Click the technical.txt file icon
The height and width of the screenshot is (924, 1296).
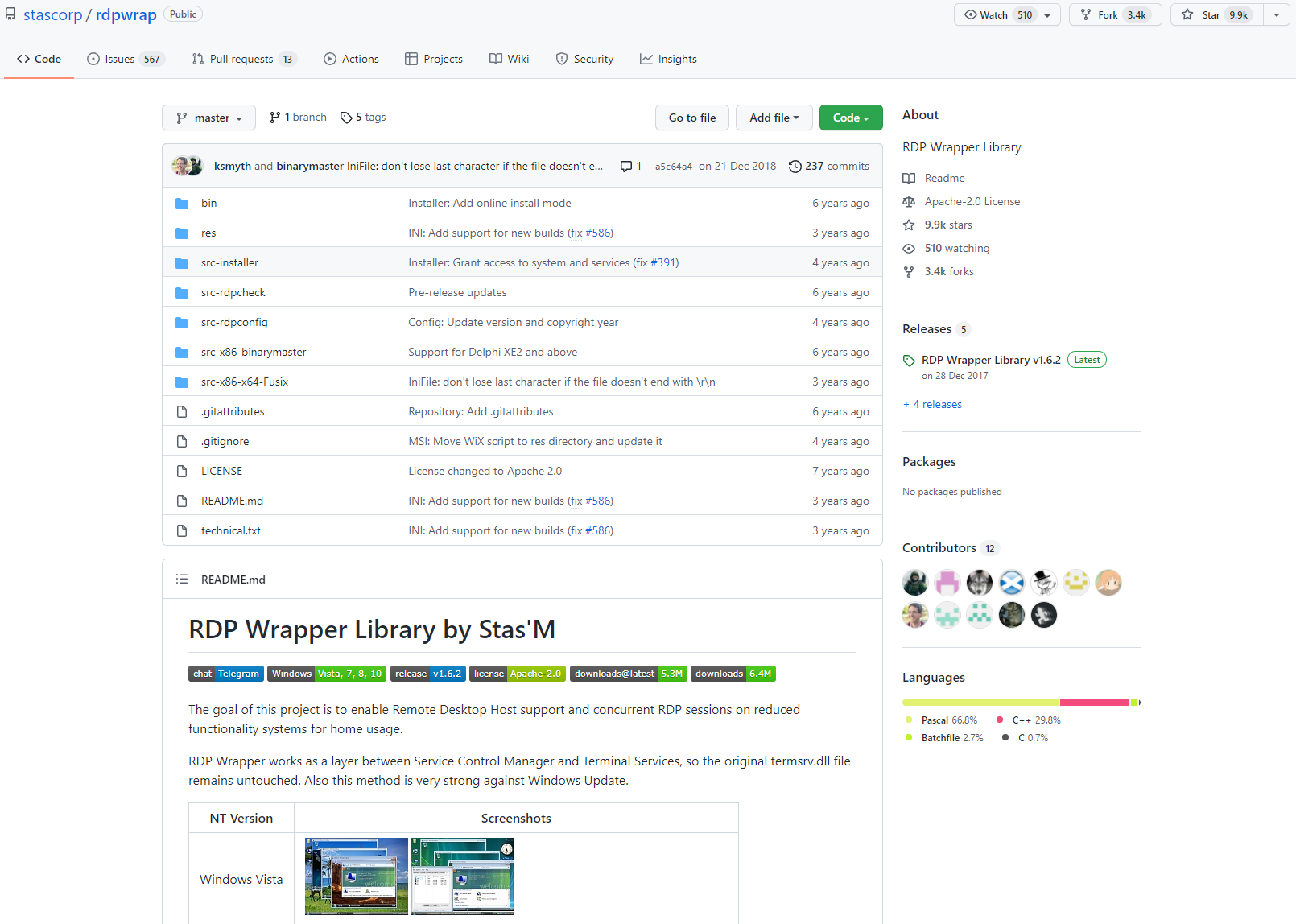(182, 531)
